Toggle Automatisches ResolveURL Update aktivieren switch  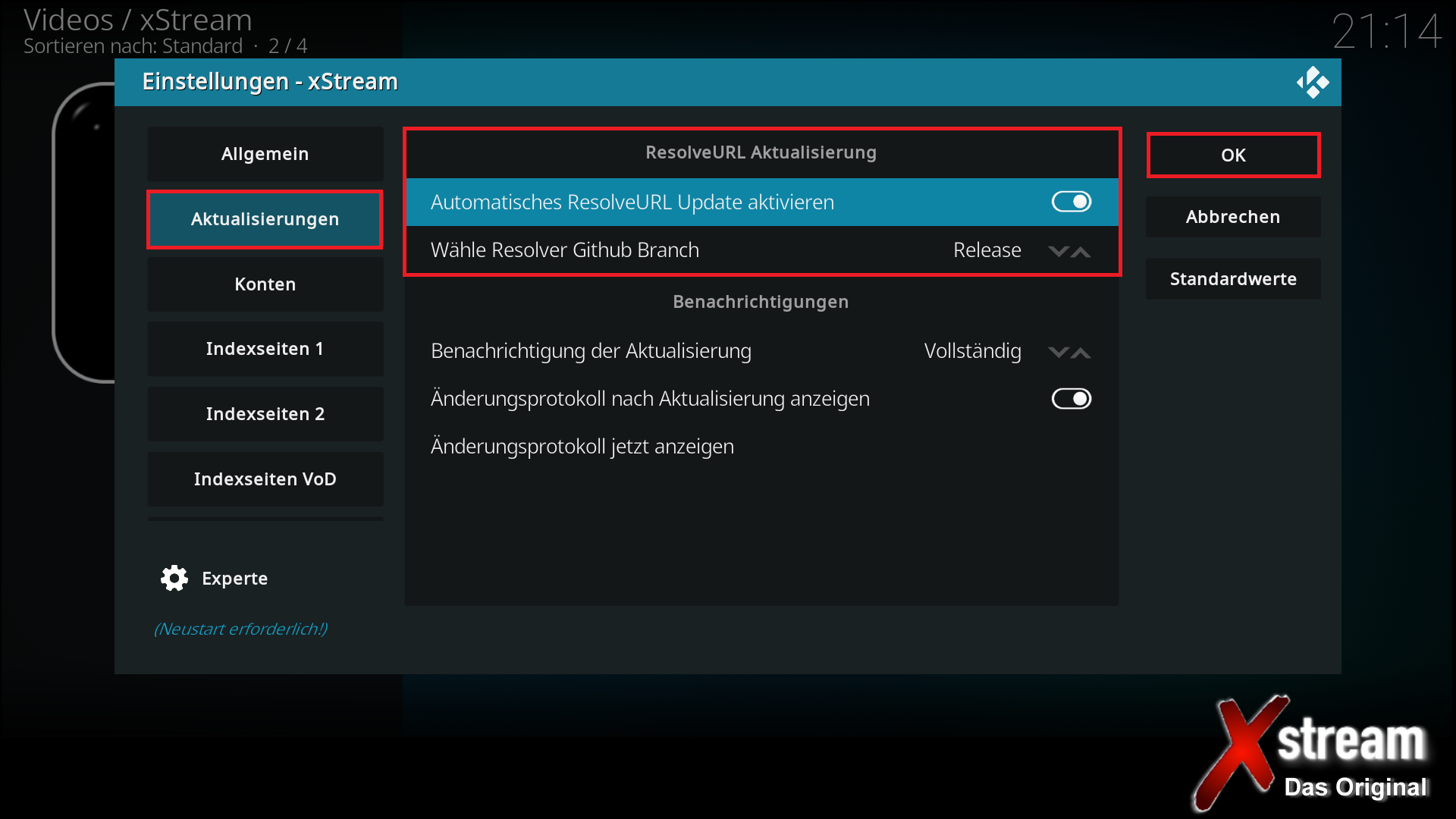click(x=1071, y=202)
